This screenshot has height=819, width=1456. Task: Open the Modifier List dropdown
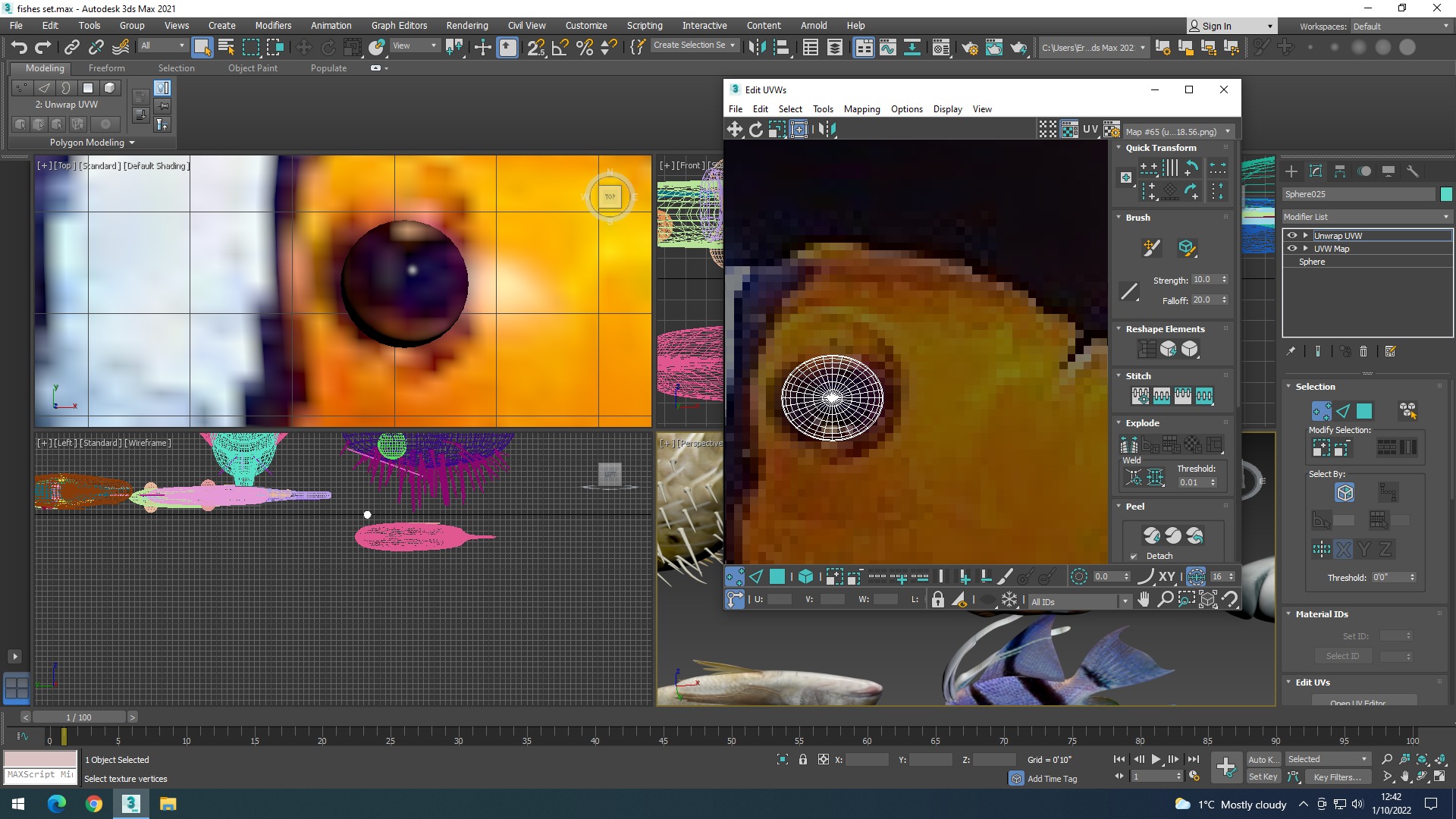click(1367, 217)
